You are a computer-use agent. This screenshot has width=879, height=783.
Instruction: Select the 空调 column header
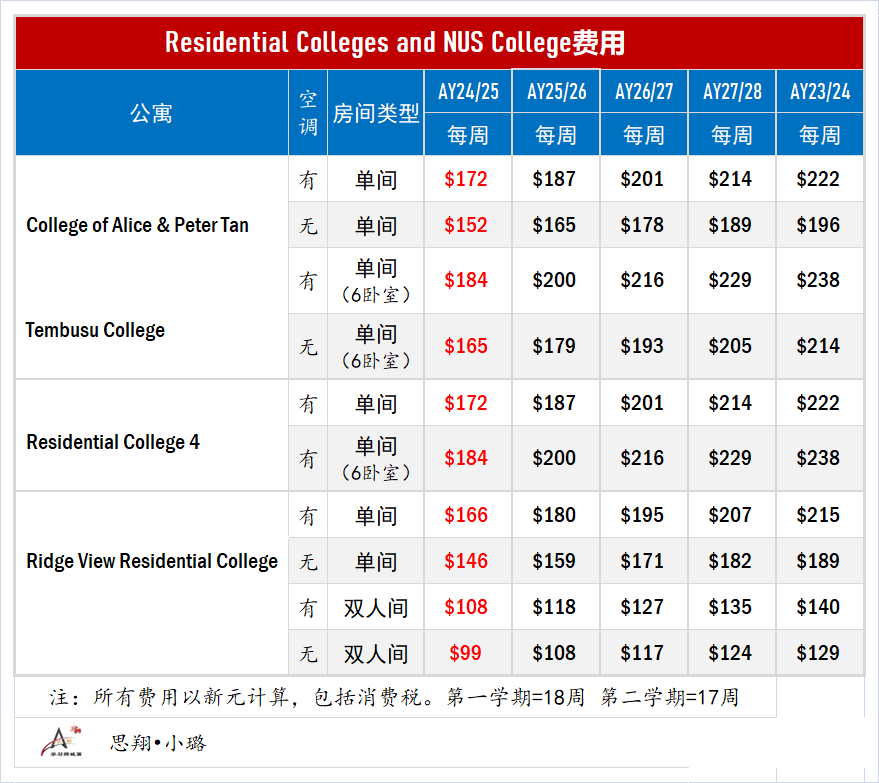[x=308, y=113]
